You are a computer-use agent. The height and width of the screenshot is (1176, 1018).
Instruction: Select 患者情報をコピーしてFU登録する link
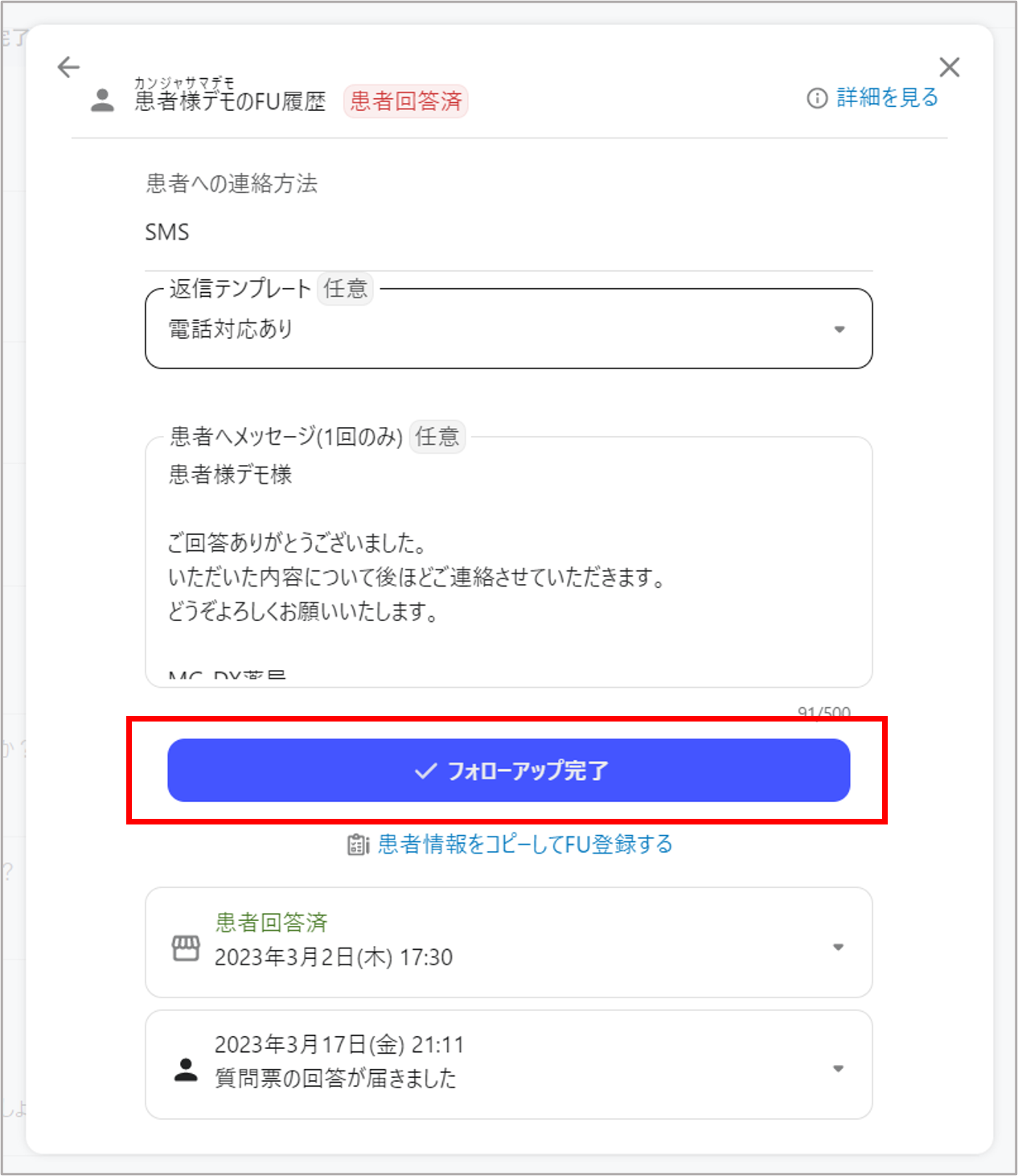(525, 845)
